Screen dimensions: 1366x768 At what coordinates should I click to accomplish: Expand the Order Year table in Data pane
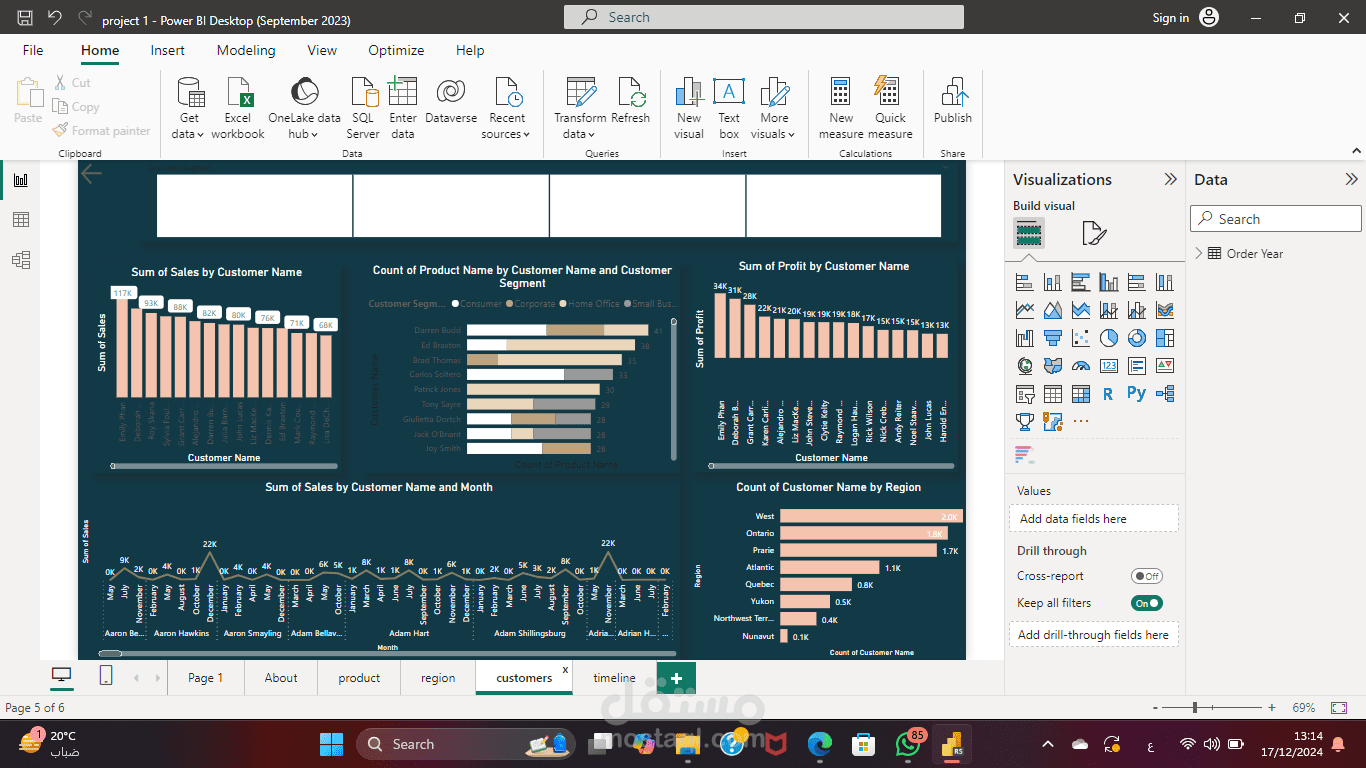pyautogui.click(x=1199, y=253)
